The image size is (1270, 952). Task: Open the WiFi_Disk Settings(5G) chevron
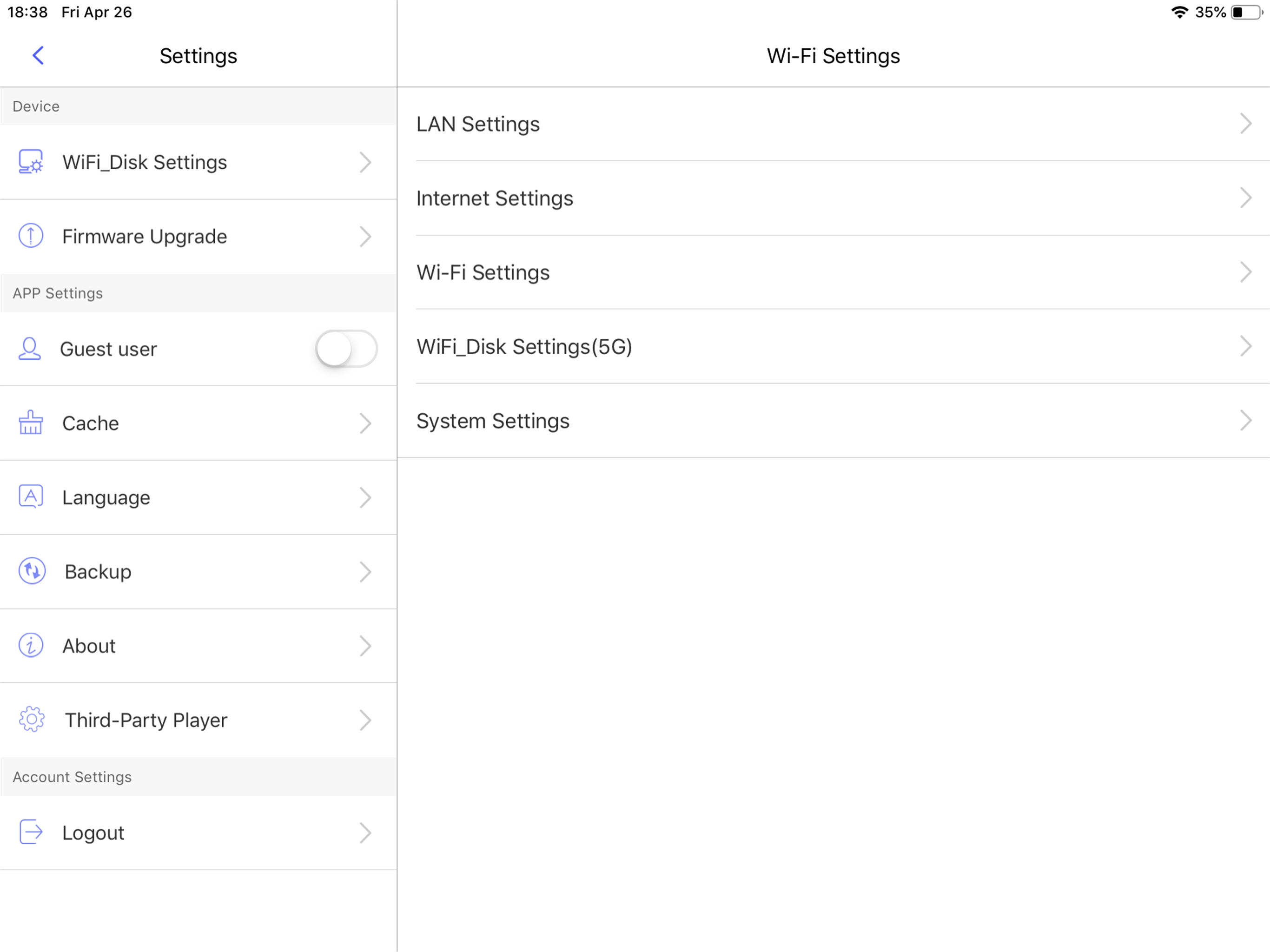point(1245,346)
